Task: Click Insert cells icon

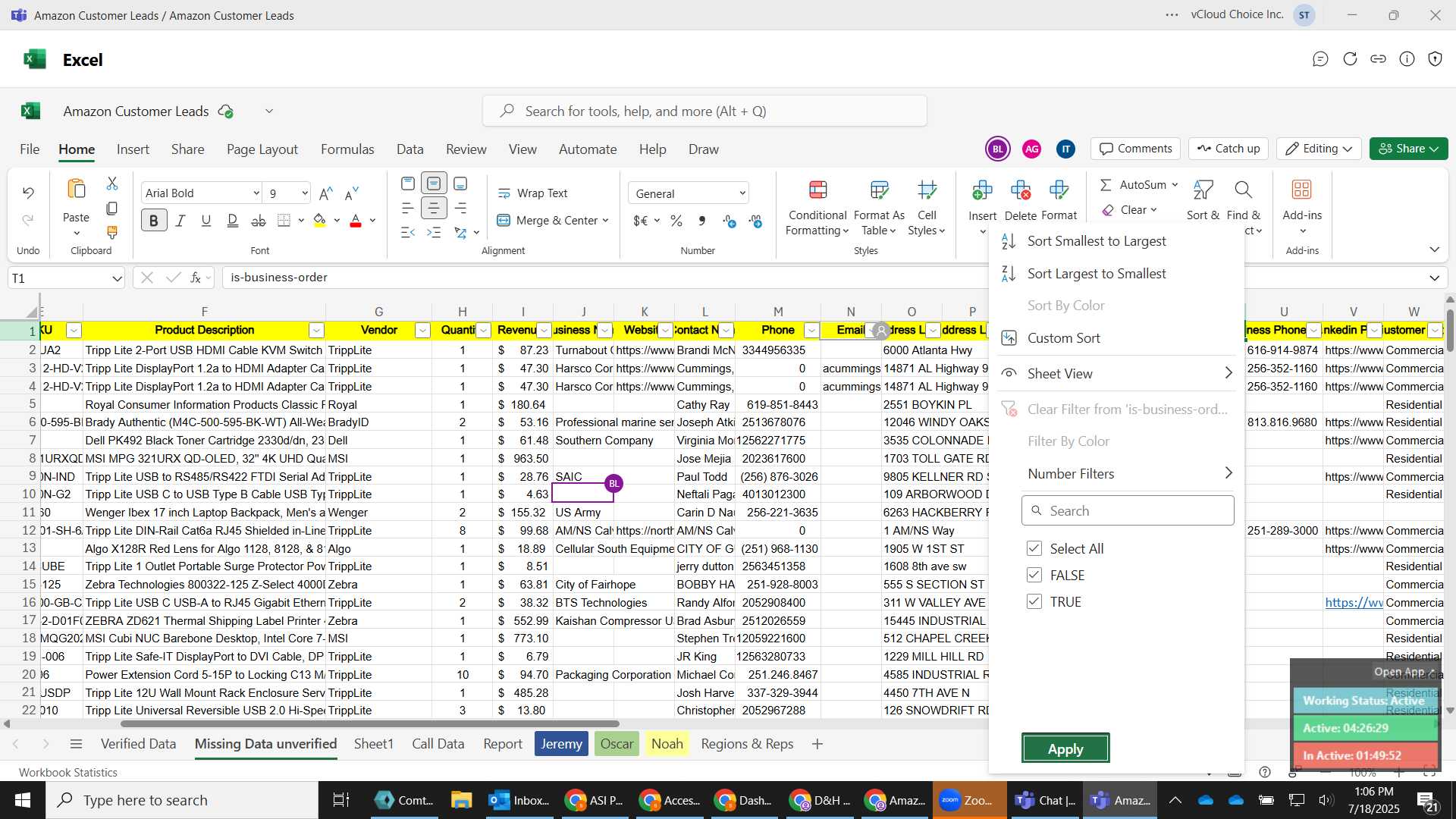Action: (x=982, y=190)
